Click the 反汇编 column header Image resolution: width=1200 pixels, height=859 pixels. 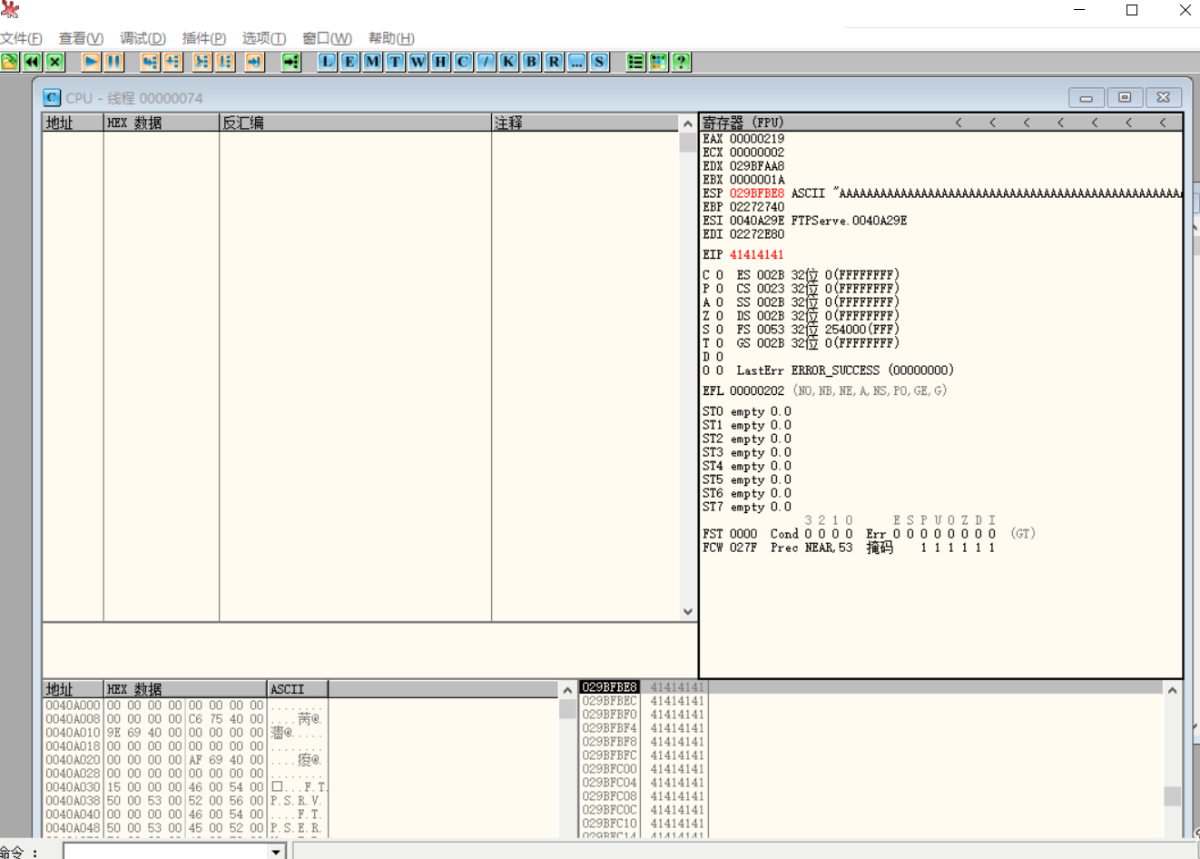tap(355, 123)
